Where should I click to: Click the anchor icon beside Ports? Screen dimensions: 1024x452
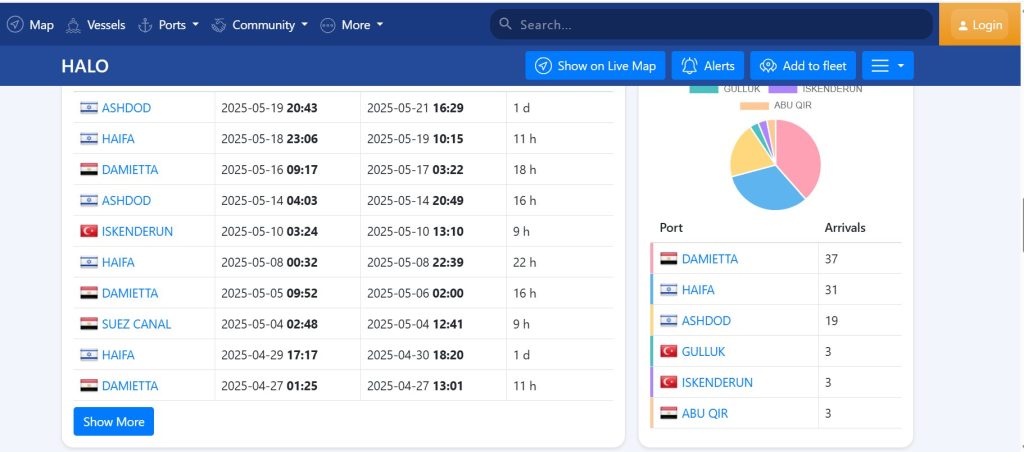(x=145, y=25)
